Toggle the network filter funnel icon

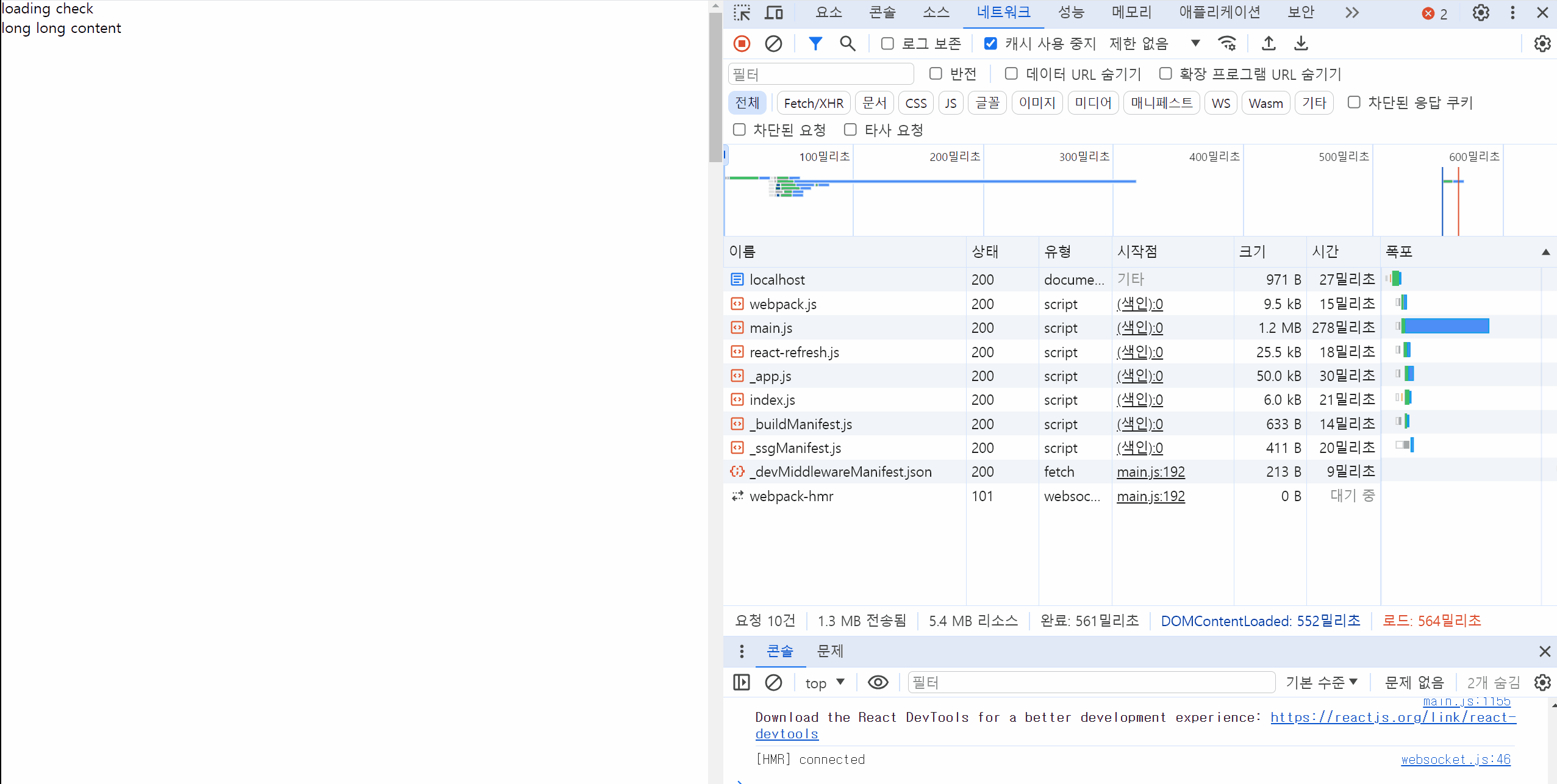click(x=815, y=43)
